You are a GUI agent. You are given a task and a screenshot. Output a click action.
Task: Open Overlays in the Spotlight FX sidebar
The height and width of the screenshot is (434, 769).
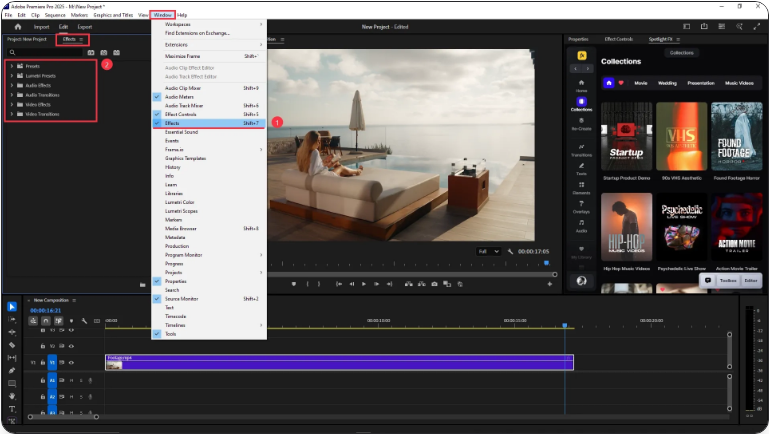tap(581, 205)
